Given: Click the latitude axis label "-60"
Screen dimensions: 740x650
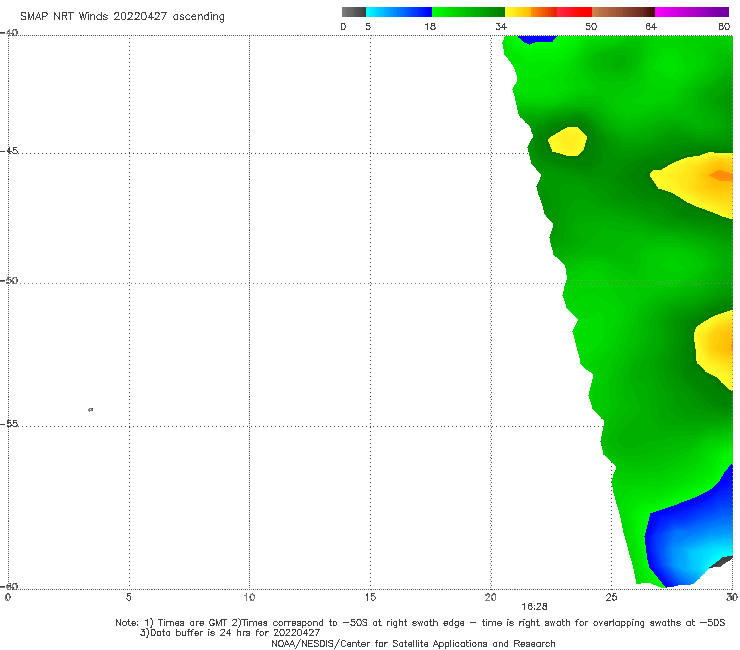Looking at the screenshot, I should click(x=9, y=586).
